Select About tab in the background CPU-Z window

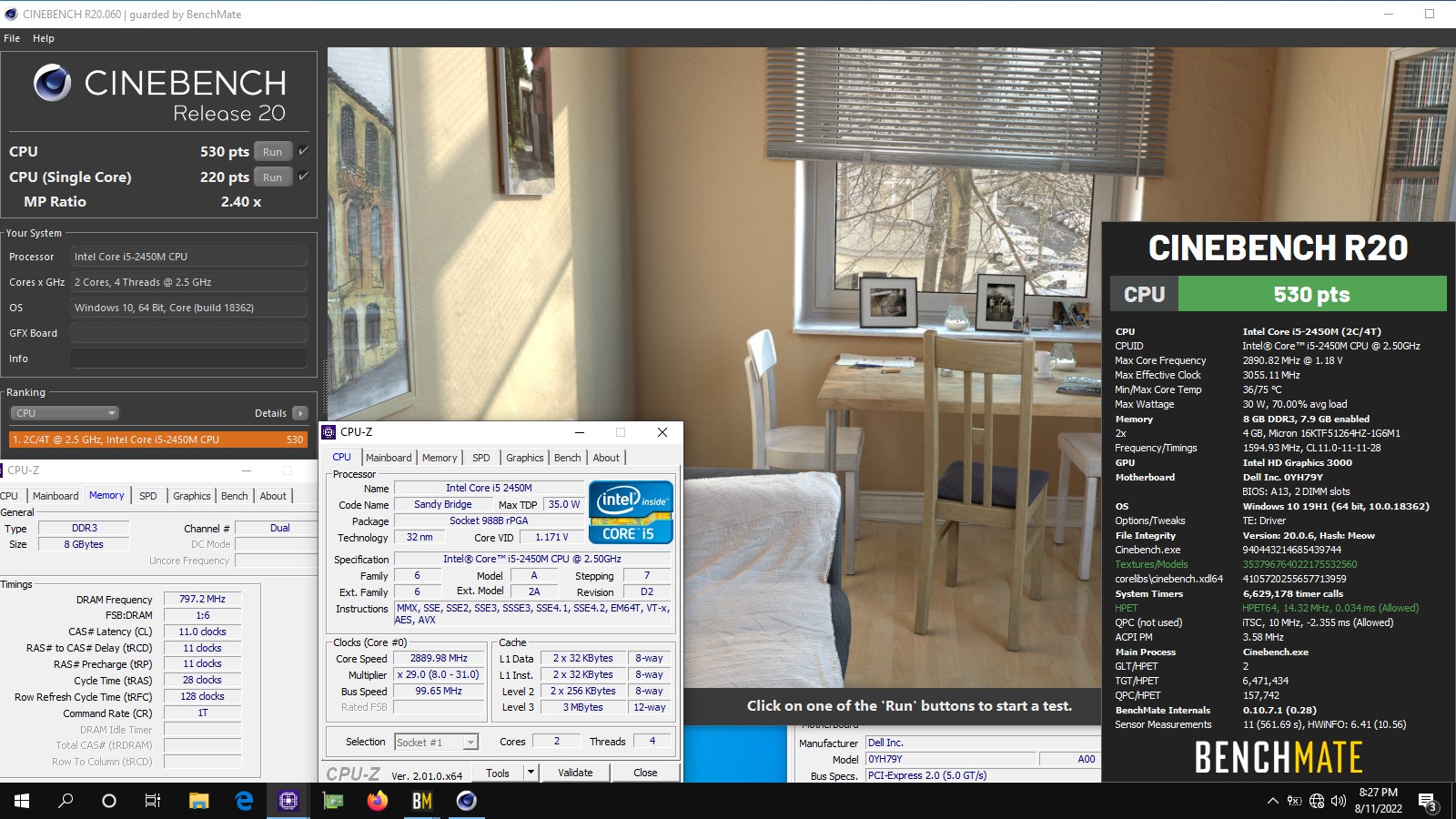[273, 496]
